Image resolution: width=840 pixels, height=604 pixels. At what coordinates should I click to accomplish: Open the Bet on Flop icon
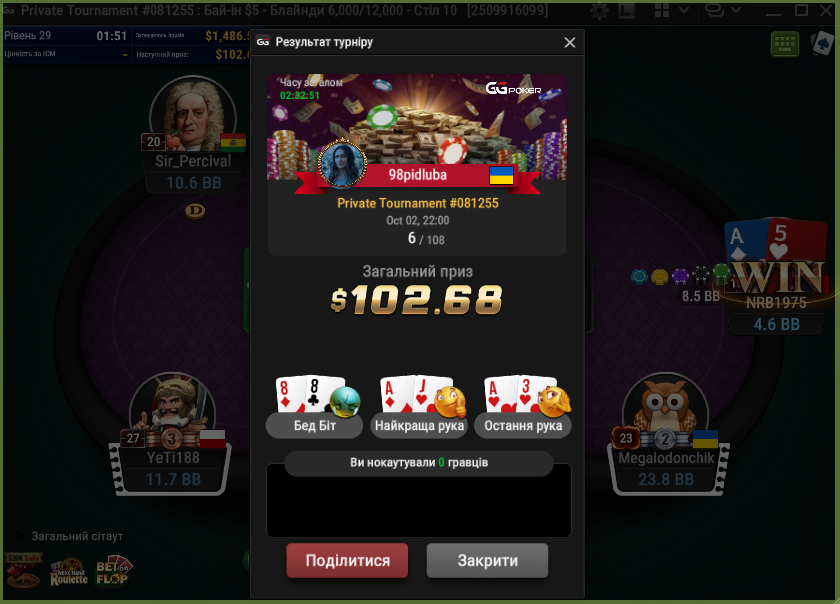pyautogui.click(x=113, y=573)
